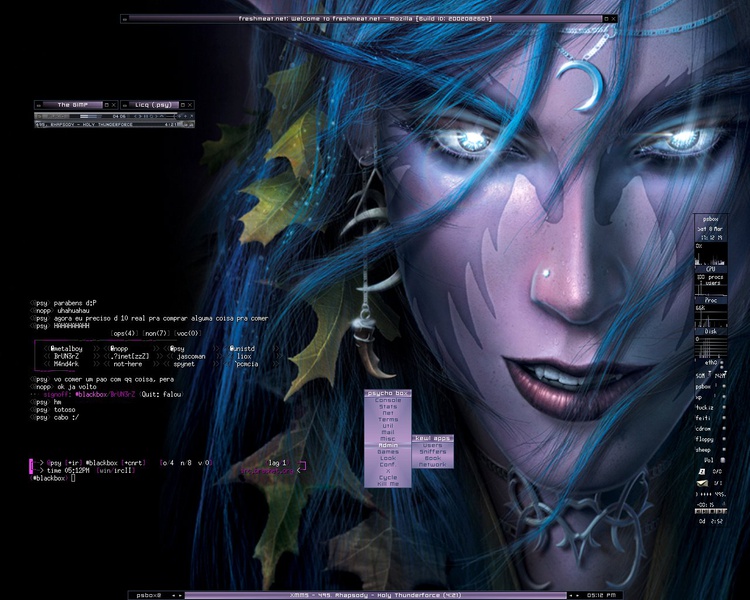The image size is (750, 600).
Task: Maximize the Licq window
Action: [183, 105]
